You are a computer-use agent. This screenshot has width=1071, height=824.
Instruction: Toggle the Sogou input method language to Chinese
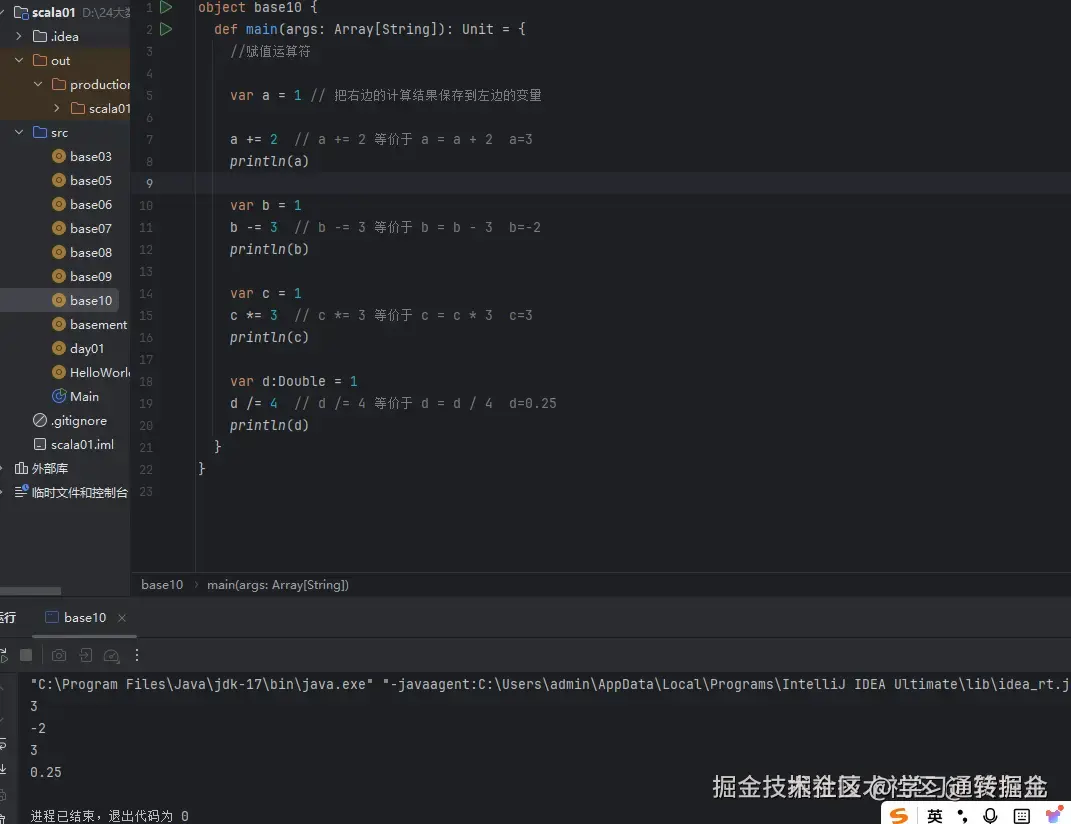coord(934,816)
